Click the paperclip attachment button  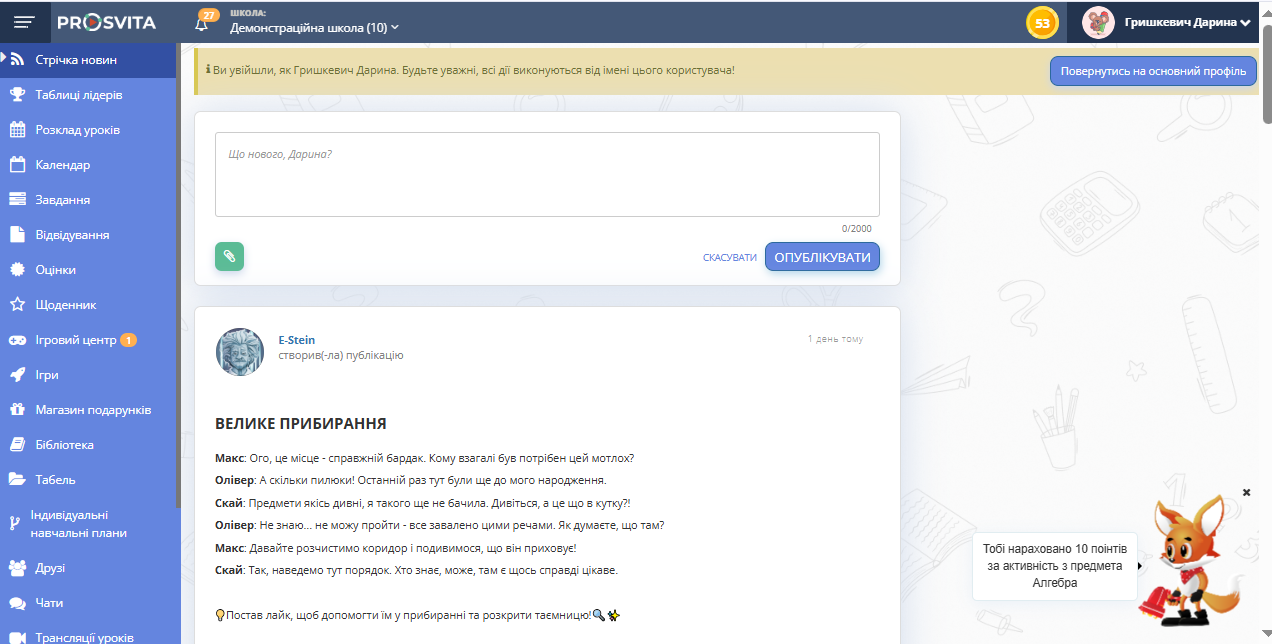coord(229,257)
